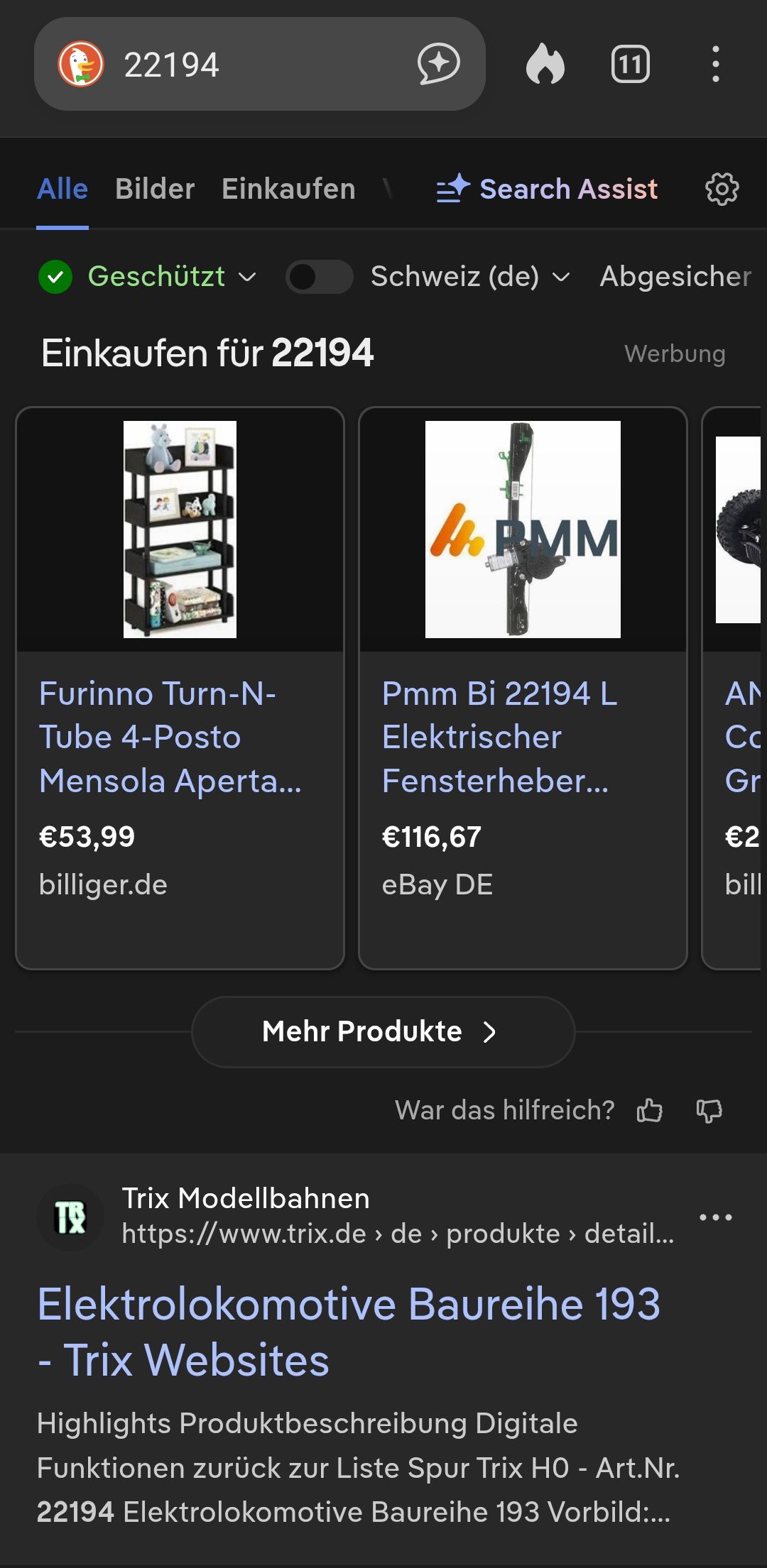The width and height of the screenshot is (767, 1568).
Task: Toggle the Schweiz (de) region switch
Action: [319, 277]
